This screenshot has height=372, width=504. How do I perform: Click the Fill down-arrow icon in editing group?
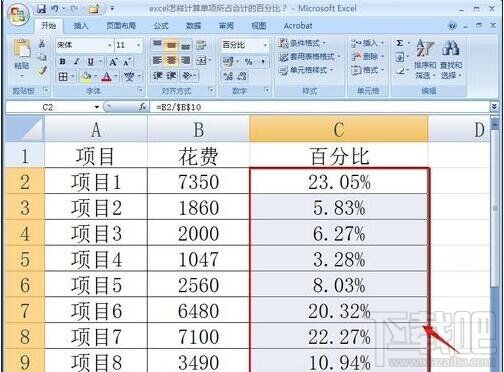(399, 57)
